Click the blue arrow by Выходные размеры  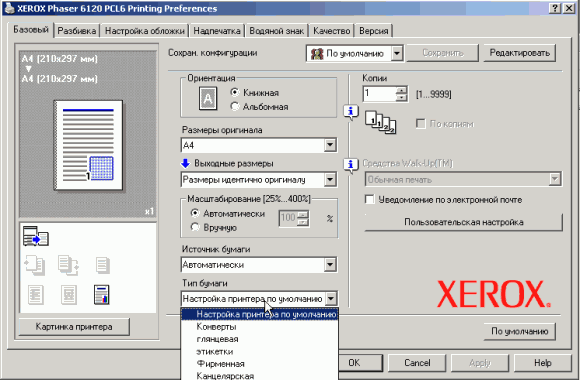coord(186,163)
